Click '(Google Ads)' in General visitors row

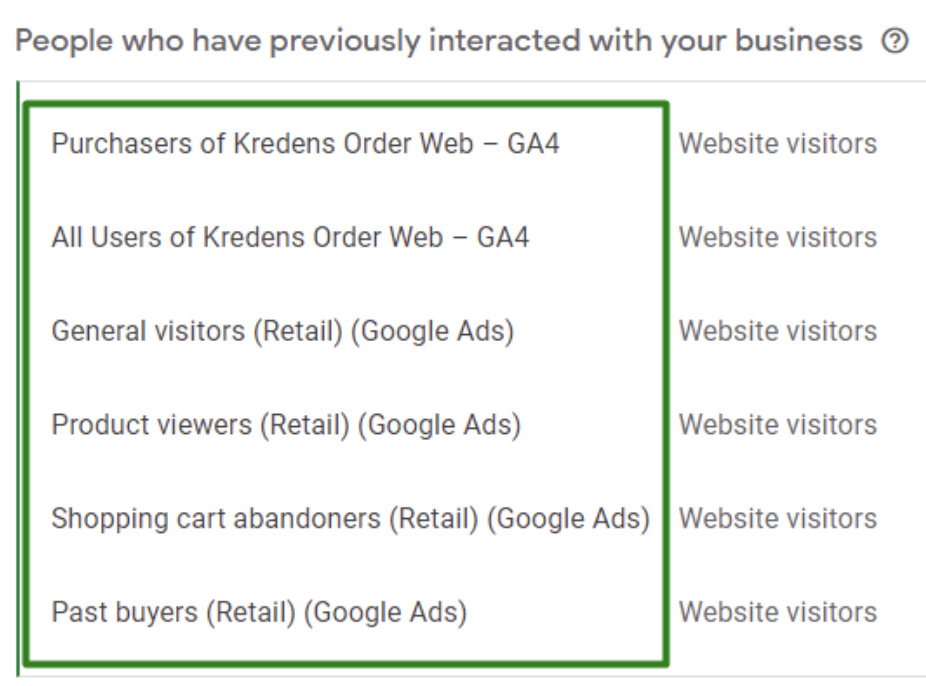[x=432, y=331]
